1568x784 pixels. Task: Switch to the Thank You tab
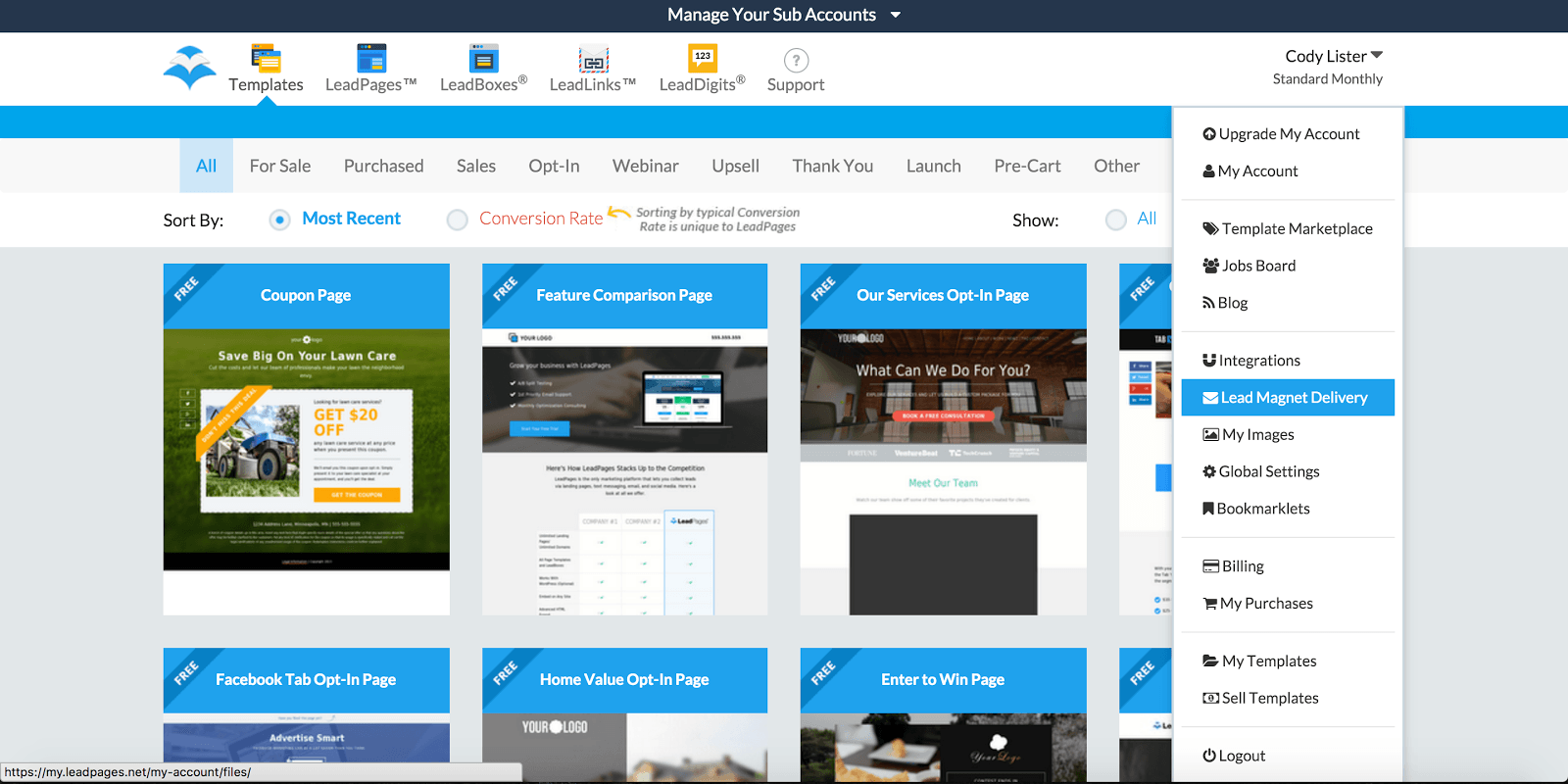point(833,166)
